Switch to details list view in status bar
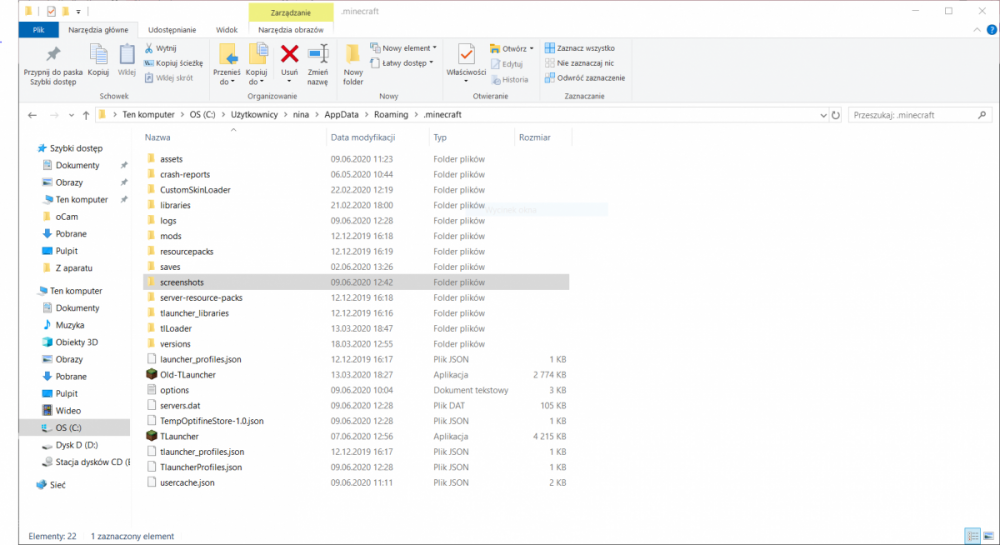 coord(971,535)
